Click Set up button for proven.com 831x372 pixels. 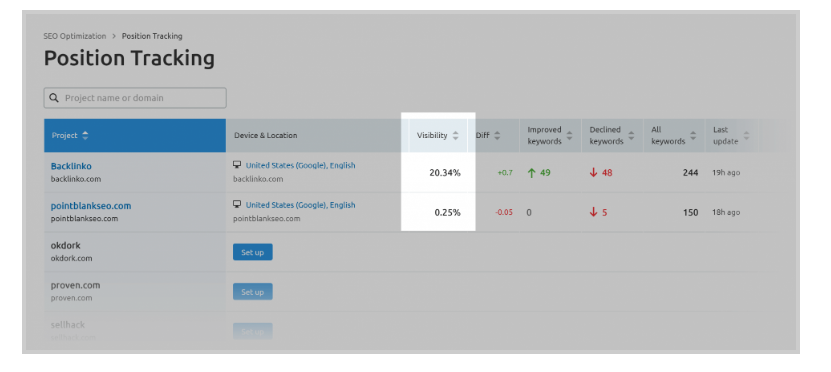tap(253, 292)
